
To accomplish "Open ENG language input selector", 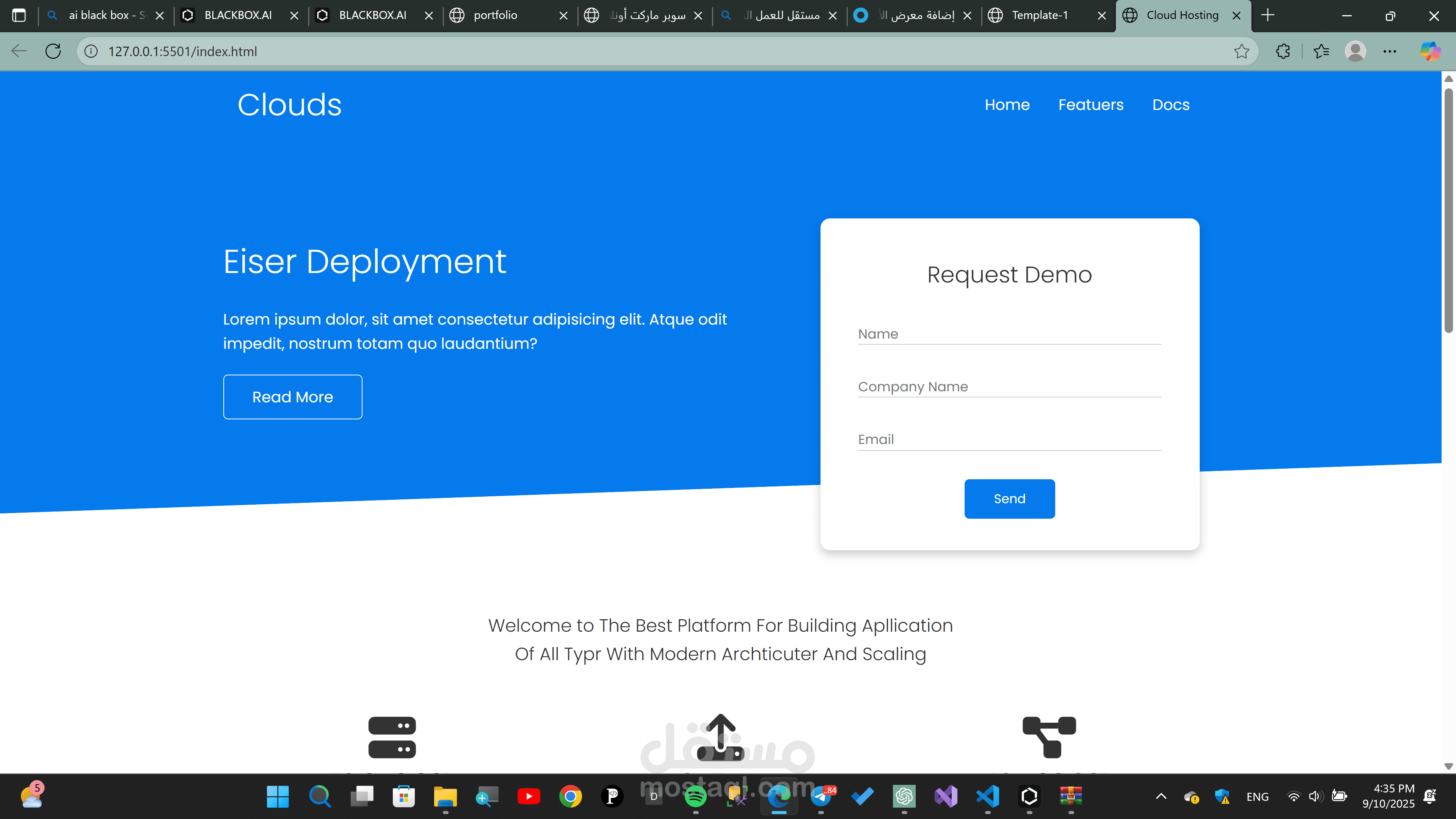I will coord(1257,796).
